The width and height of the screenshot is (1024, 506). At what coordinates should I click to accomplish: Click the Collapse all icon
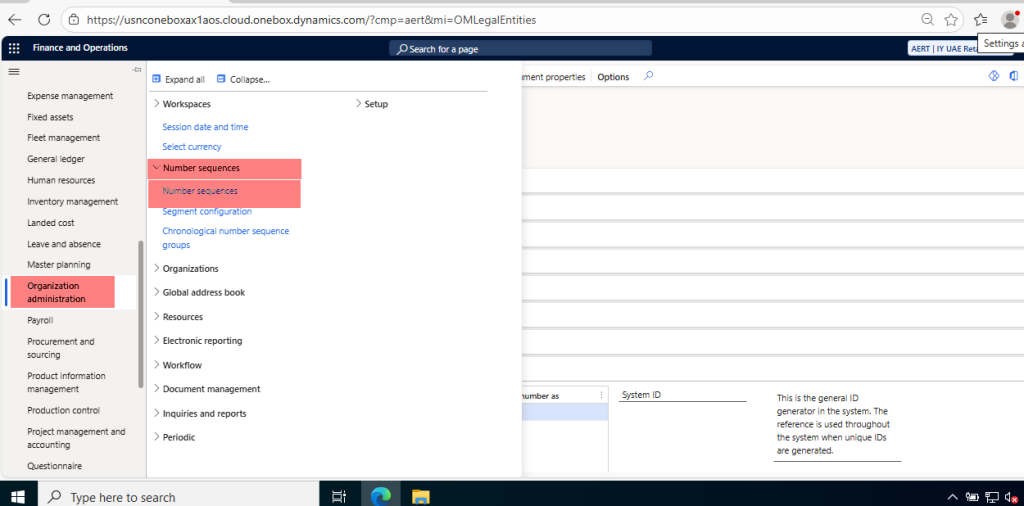click(221, 79)
